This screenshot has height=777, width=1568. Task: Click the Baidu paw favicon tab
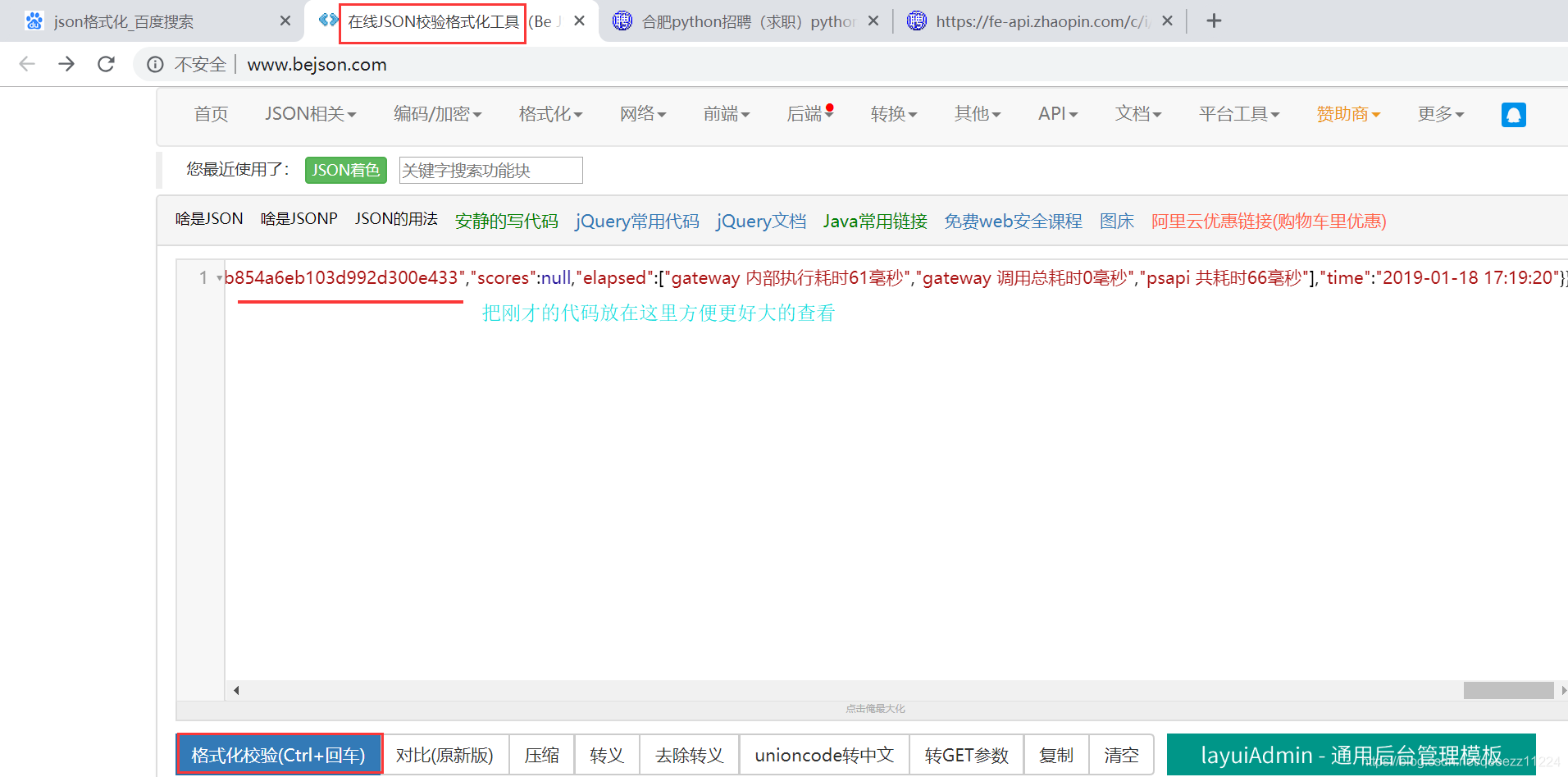click(34, 21)
